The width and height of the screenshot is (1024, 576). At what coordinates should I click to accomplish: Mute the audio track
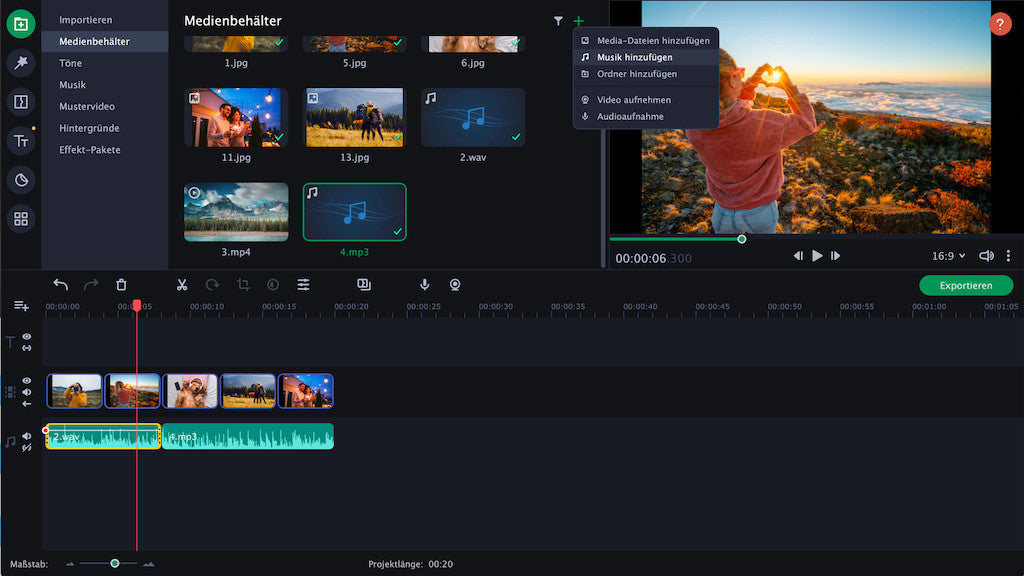tap(27, 436)
